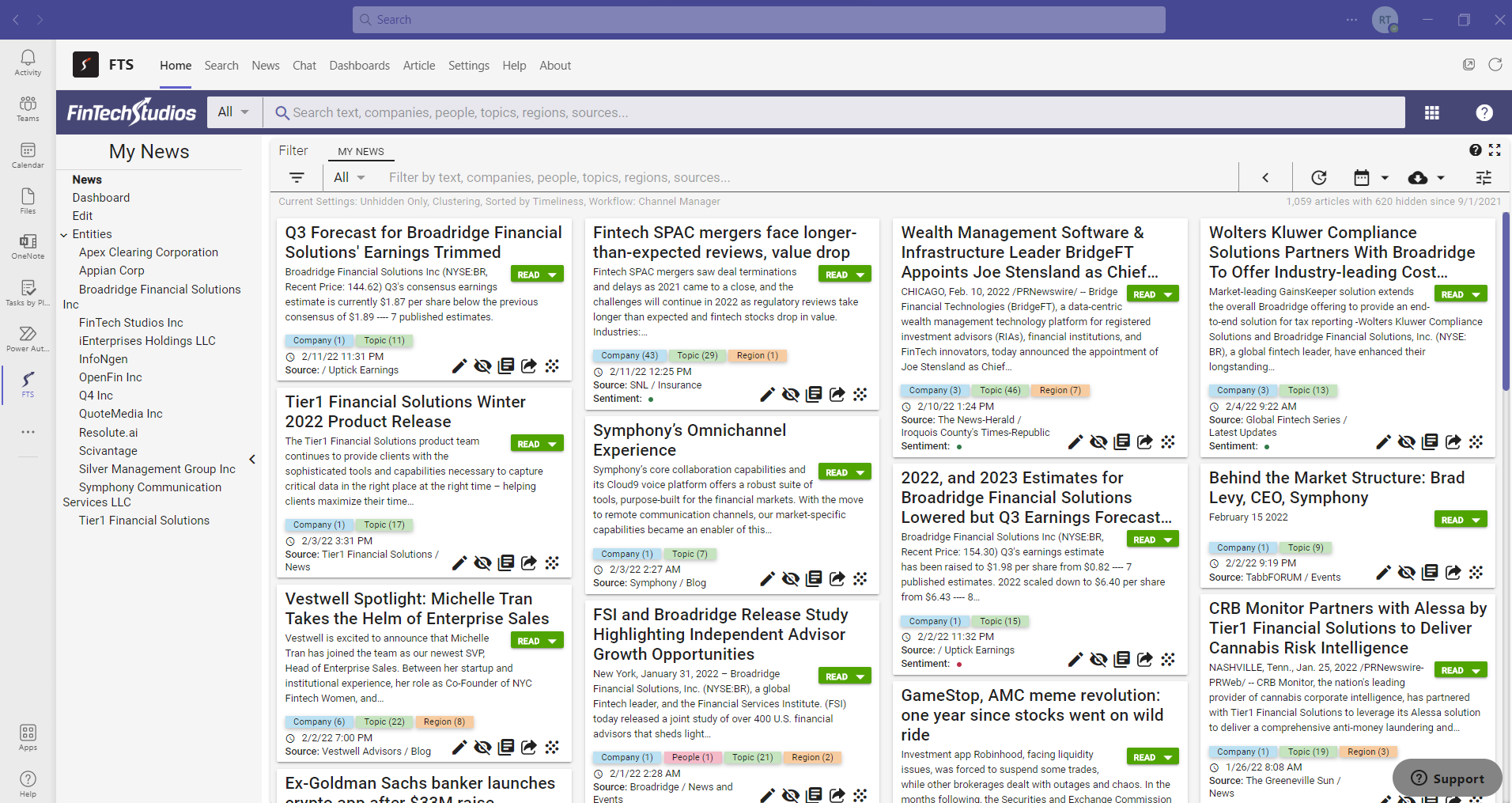1512x803 pixels.
Task: Hide the Fintech SPAC mergers article
Action: [x=790, y=394]
